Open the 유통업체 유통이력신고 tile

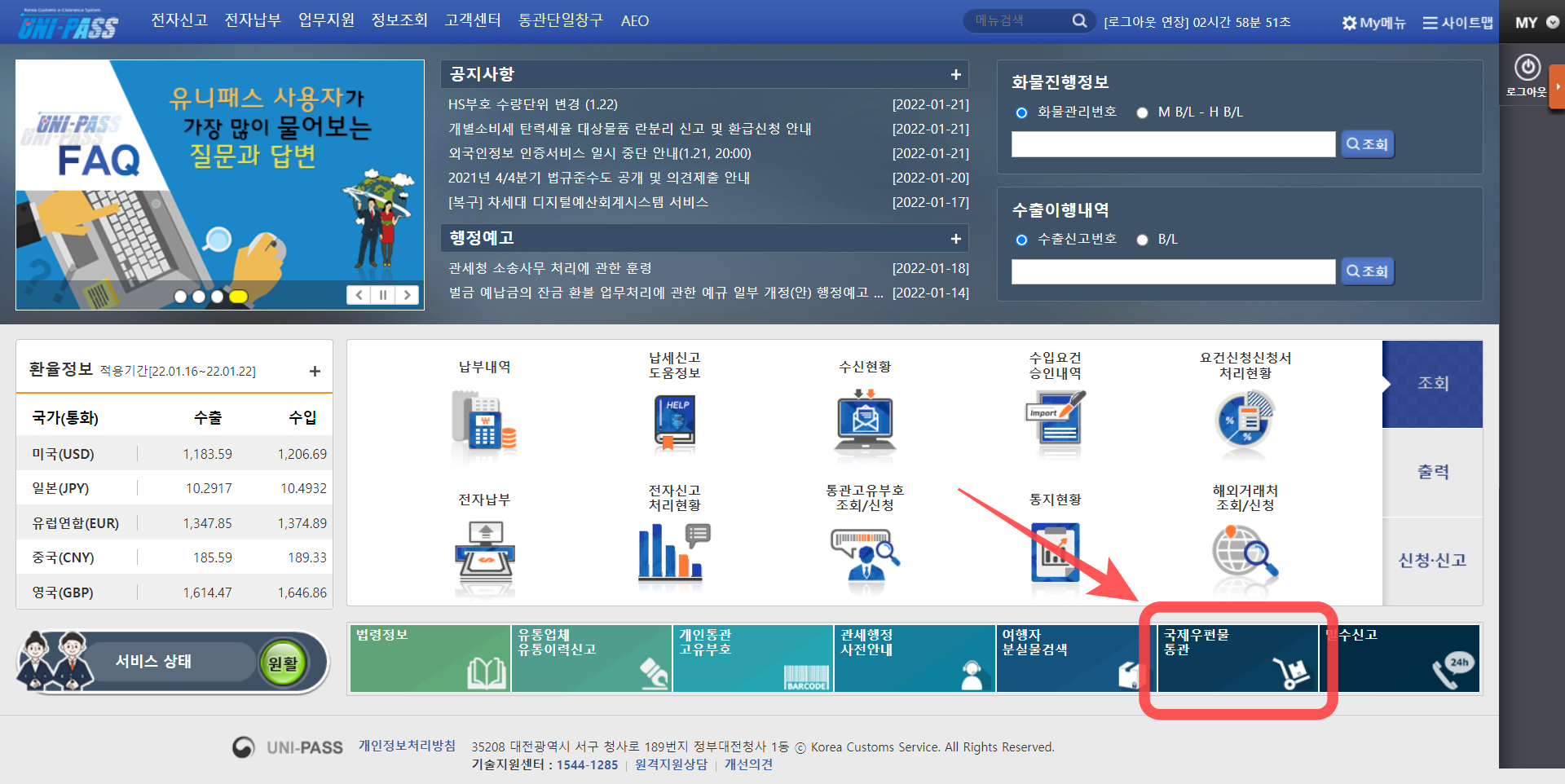(x=592, y=658)
